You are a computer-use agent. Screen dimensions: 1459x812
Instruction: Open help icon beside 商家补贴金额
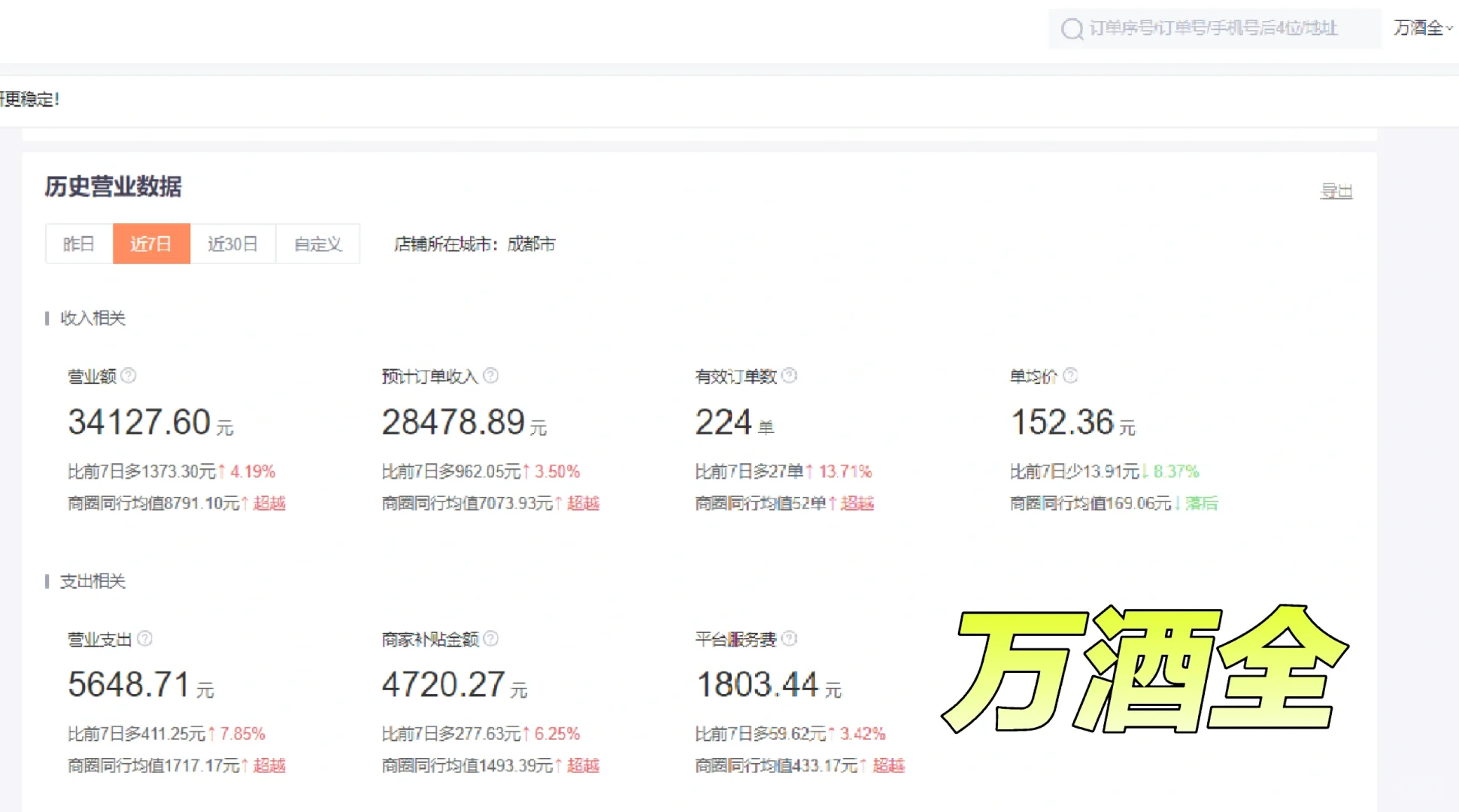coord(490,638)
